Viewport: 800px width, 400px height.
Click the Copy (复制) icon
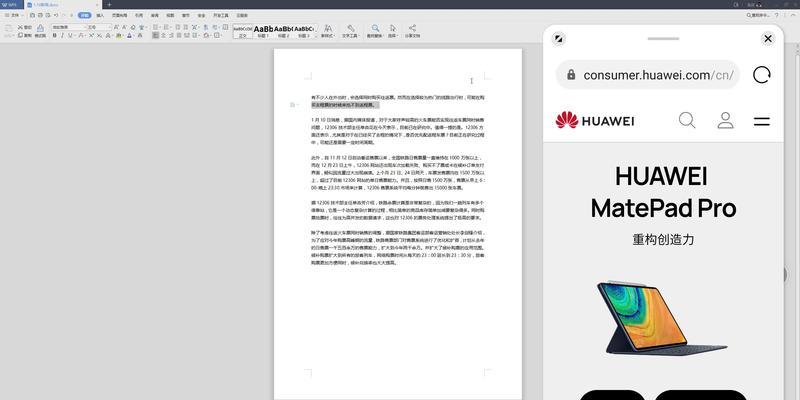pyautogui.click(x=20, y=36)
